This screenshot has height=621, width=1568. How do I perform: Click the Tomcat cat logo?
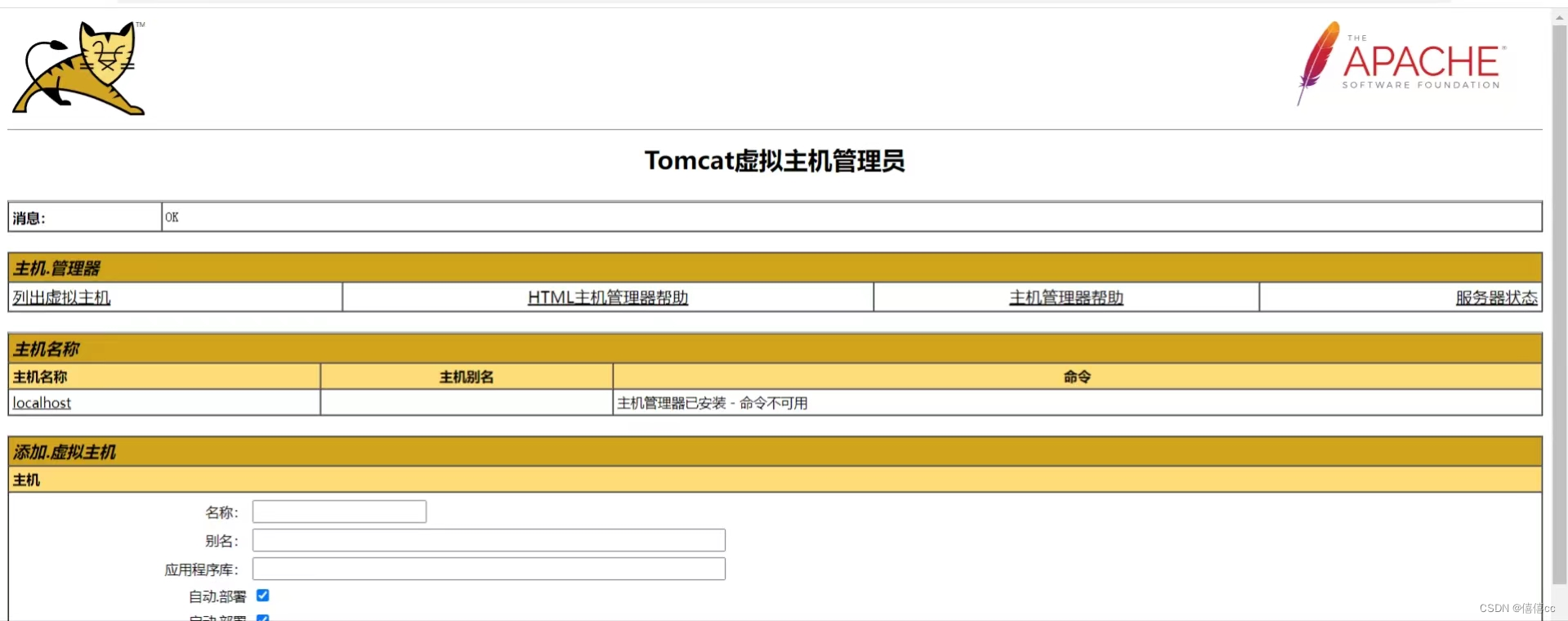78,68
